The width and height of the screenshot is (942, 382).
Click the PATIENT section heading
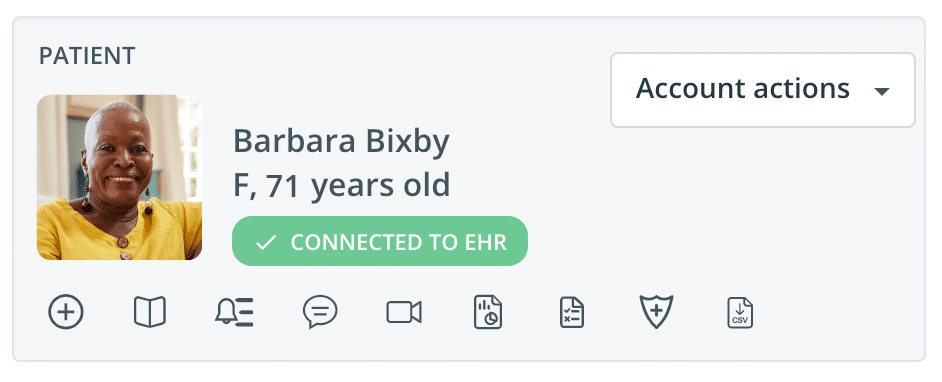click(87, 56)
